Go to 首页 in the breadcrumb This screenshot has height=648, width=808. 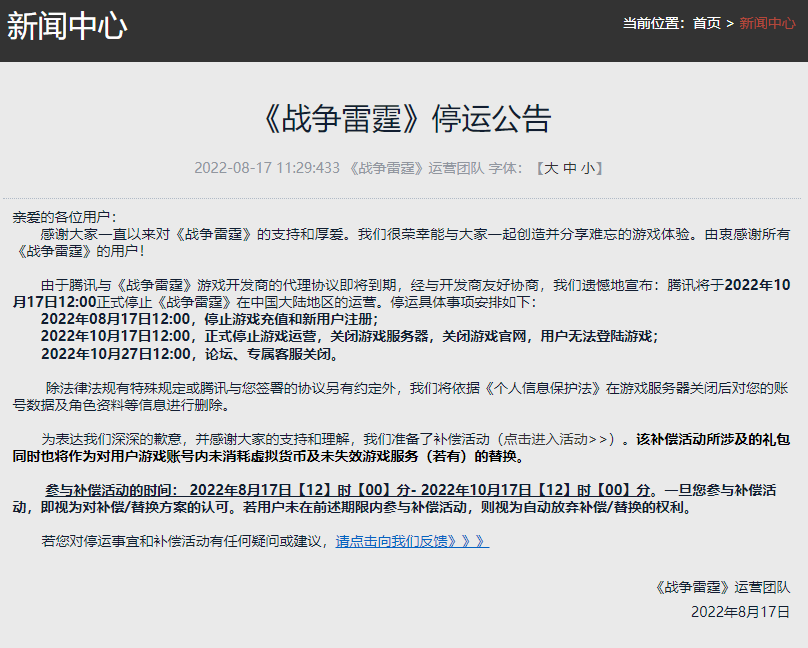pos(706,23)
